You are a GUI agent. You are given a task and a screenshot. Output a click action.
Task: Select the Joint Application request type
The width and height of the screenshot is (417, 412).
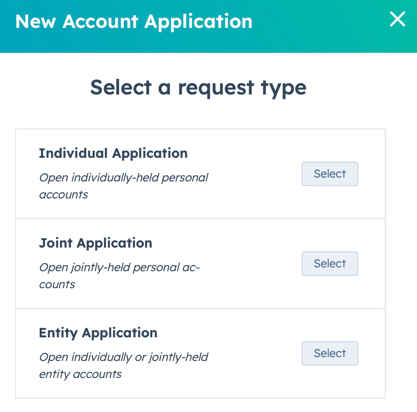click(330, 263)
